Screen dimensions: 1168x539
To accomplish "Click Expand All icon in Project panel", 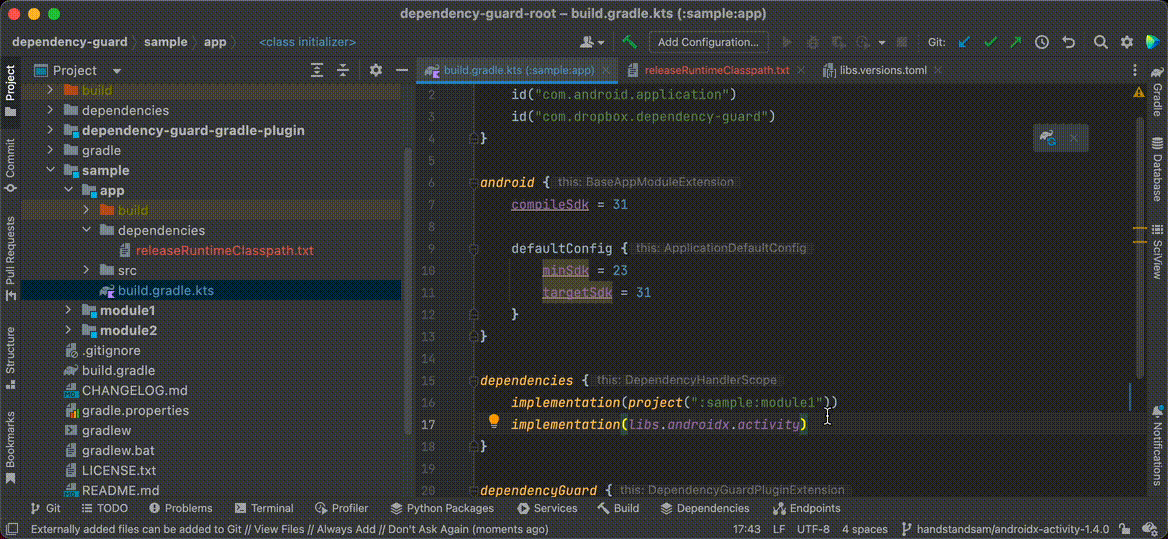I will coord(317,71).
